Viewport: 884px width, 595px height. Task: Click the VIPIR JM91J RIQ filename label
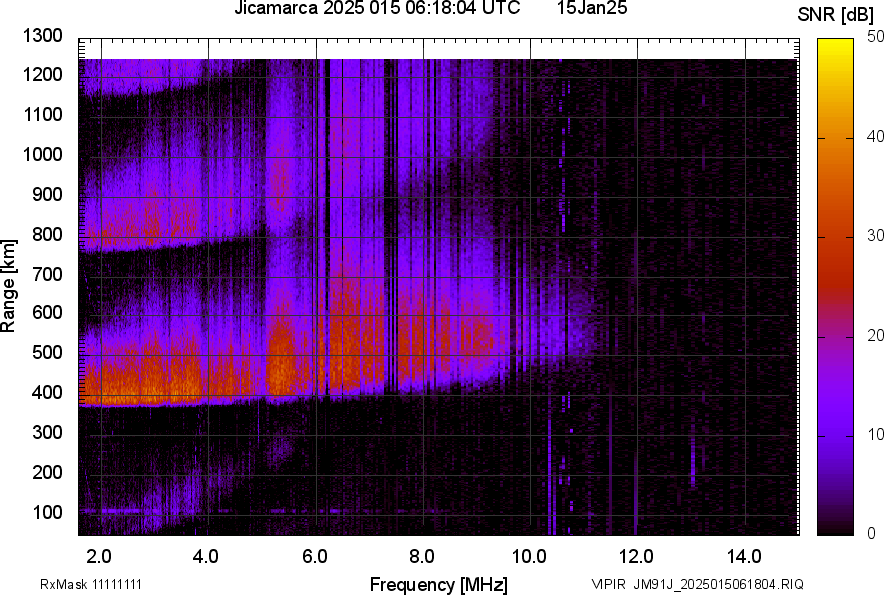click(697, 584)
